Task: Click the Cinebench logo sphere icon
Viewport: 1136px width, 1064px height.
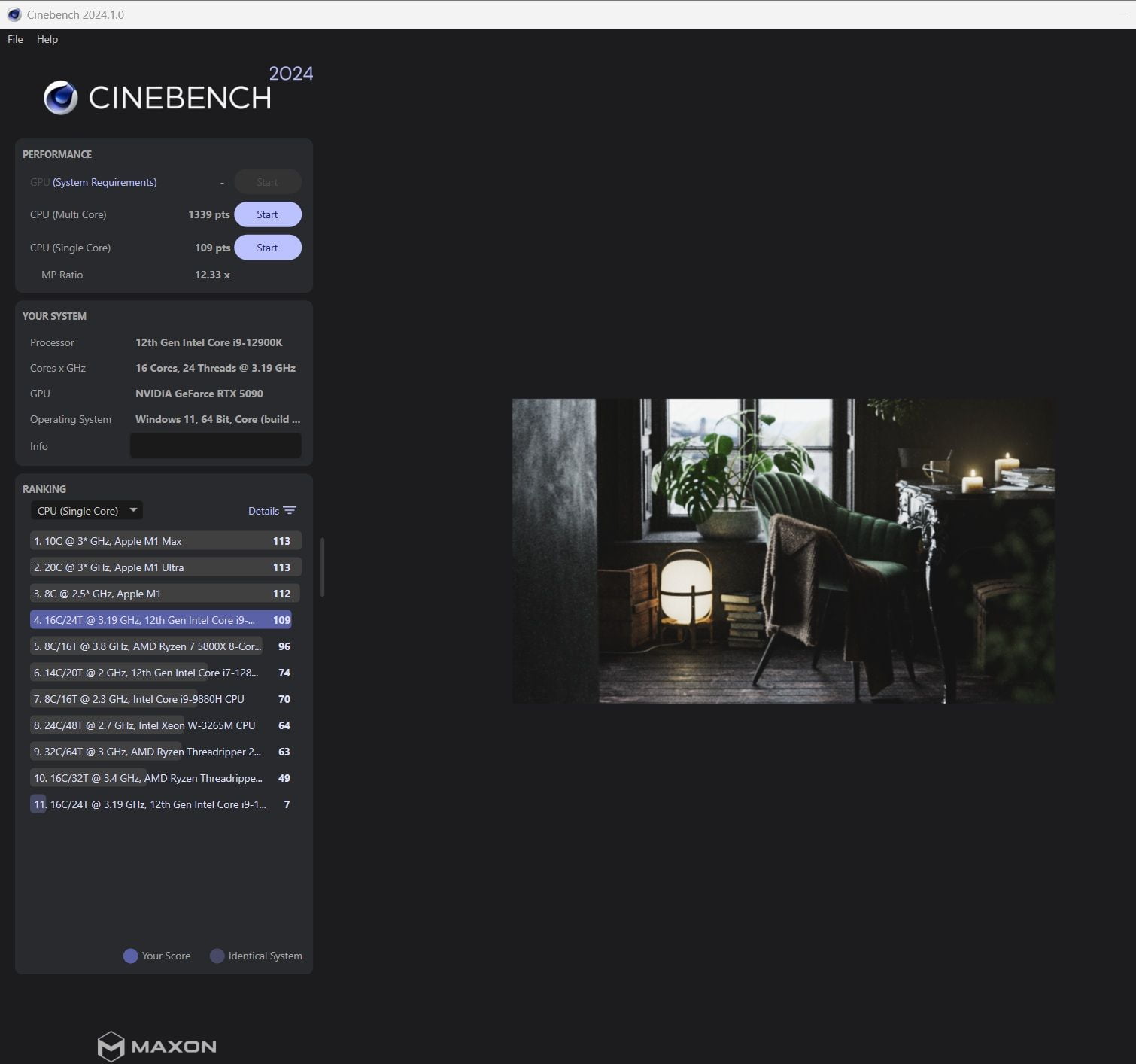Action: click(x=60, y=98)
